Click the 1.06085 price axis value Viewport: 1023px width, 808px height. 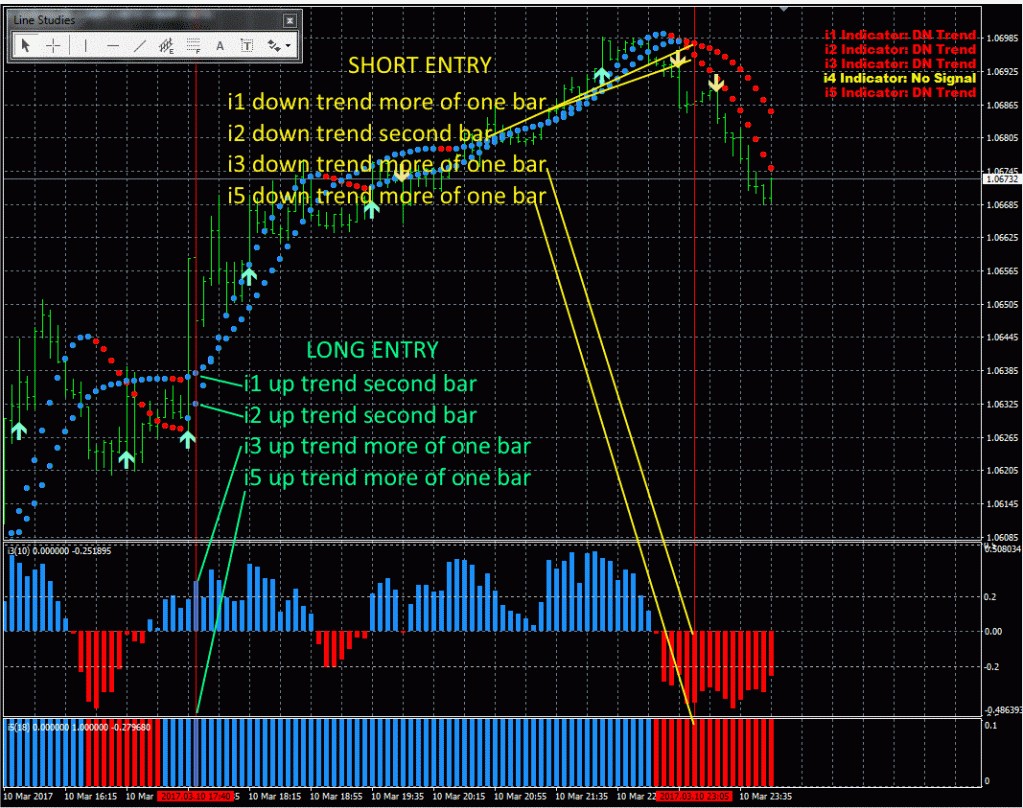point(1003,538)
